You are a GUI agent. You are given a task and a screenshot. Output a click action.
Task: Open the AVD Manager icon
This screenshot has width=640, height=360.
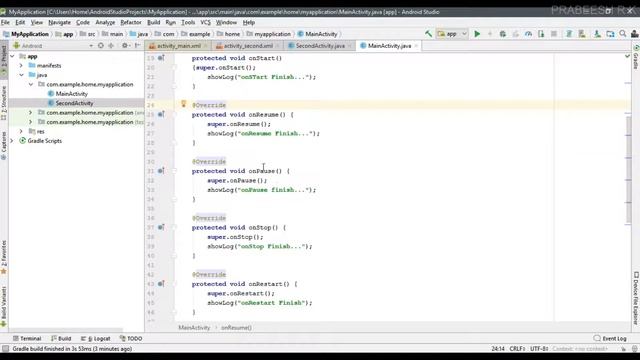pos(582,34)
